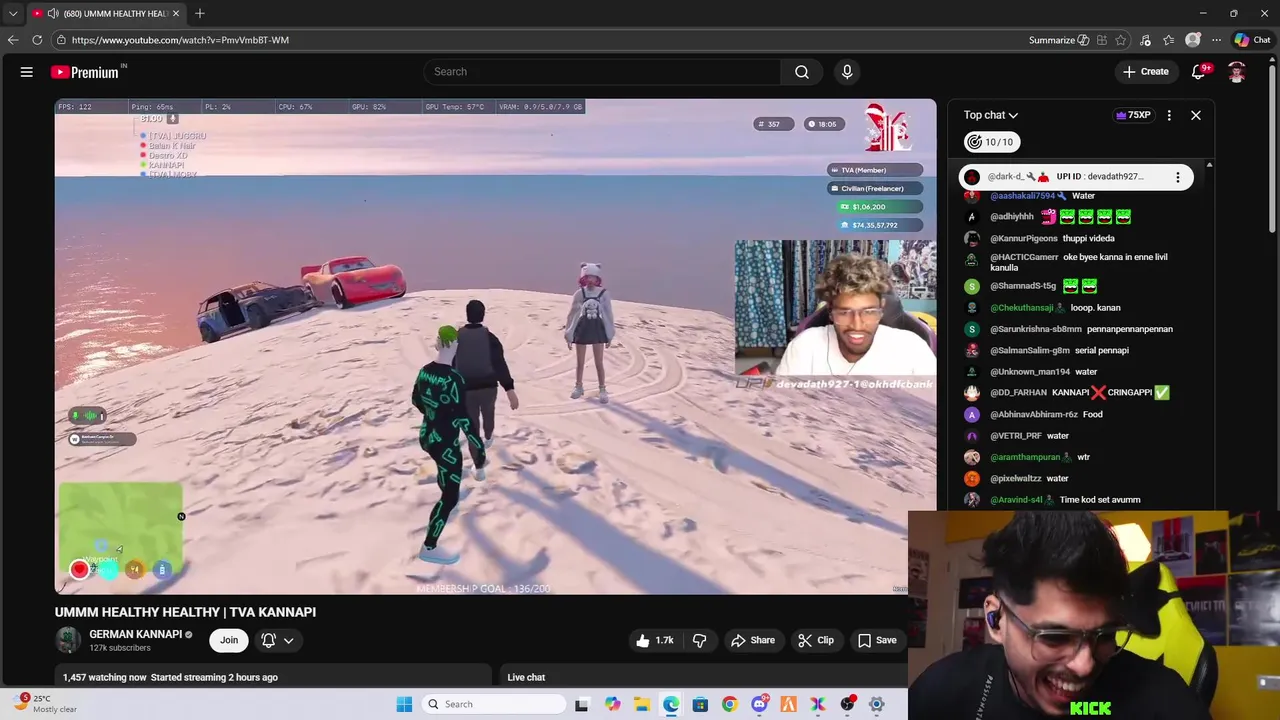The image size is (1280, 720).
Task: Click the page scrollbar up arrow
Action: 1273,62
